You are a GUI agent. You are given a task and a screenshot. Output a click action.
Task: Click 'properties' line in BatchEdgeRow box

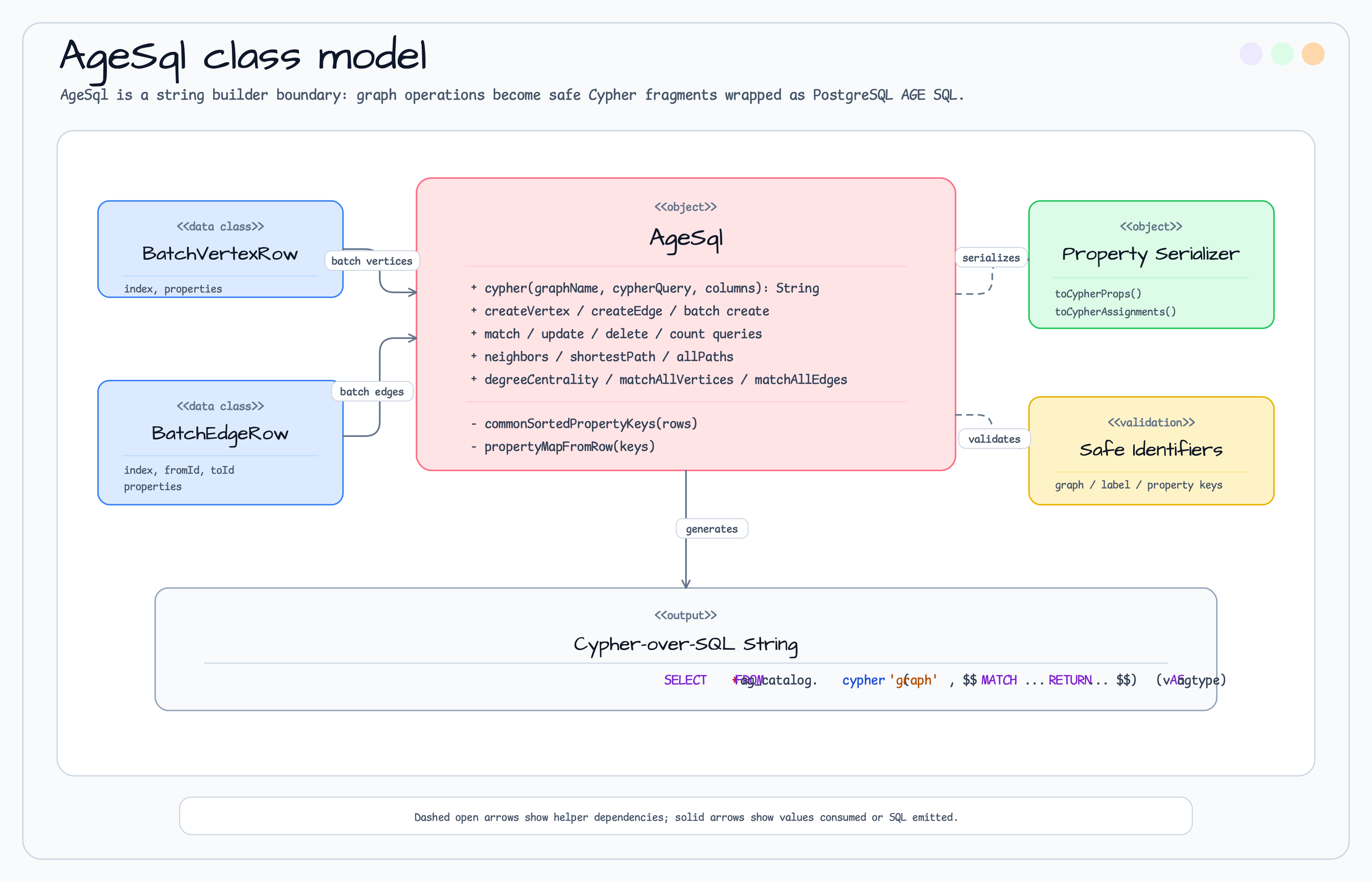pos(152,487)
